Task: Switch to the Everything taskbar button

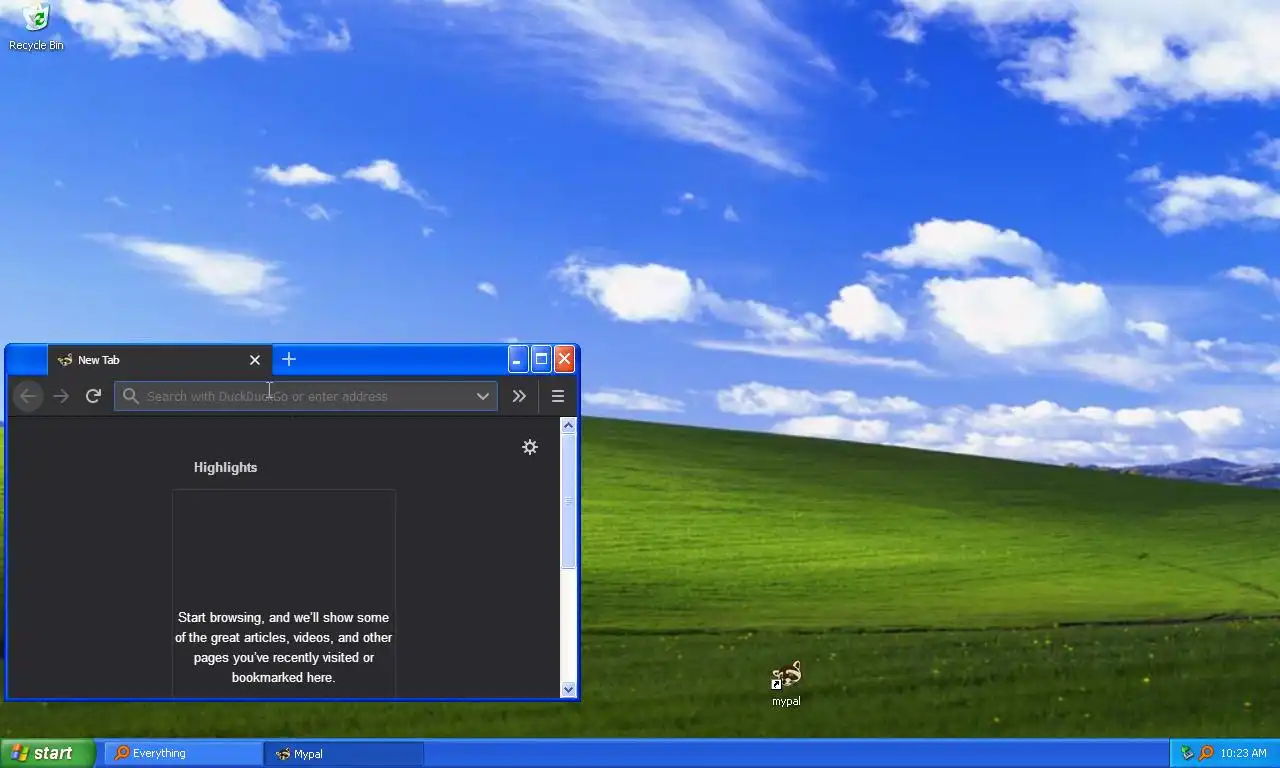Action: pos(184,753)
